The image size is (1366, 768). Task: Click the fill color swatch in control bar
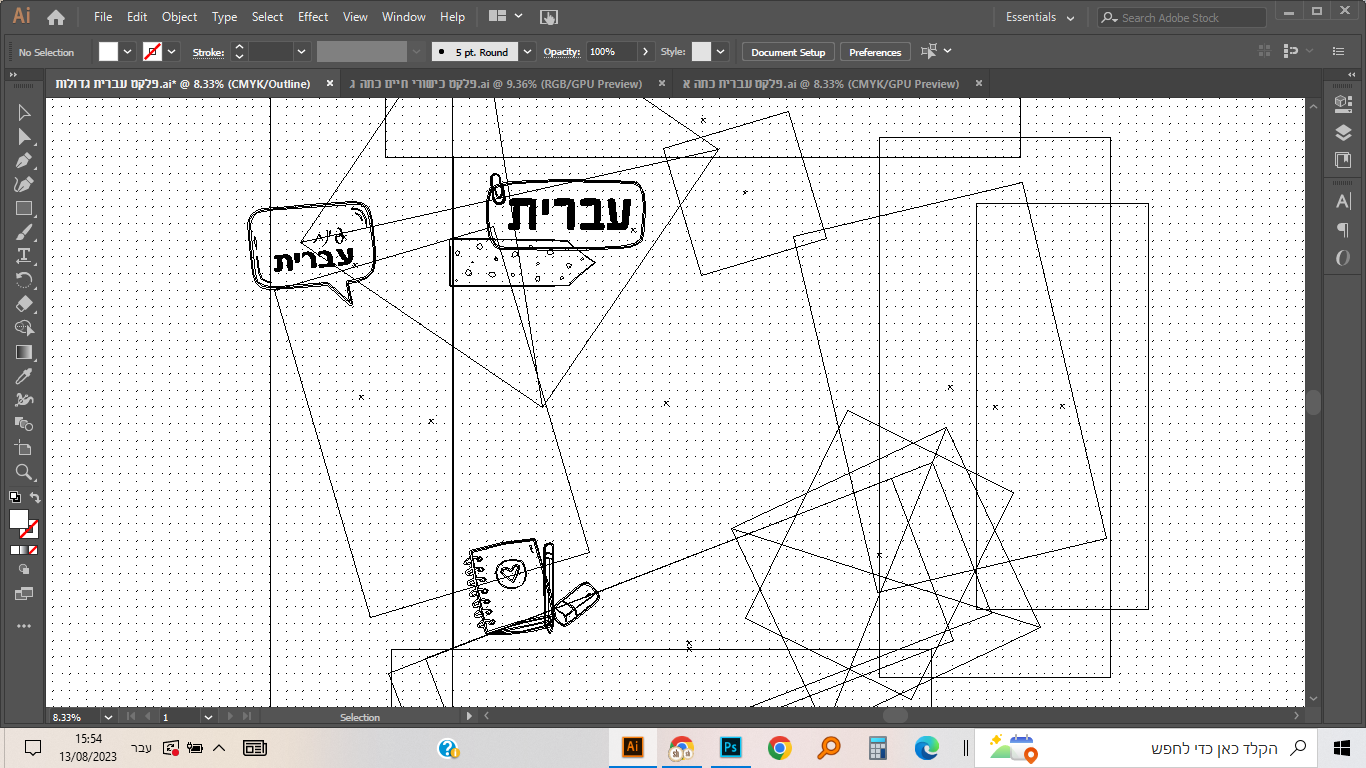108,52
